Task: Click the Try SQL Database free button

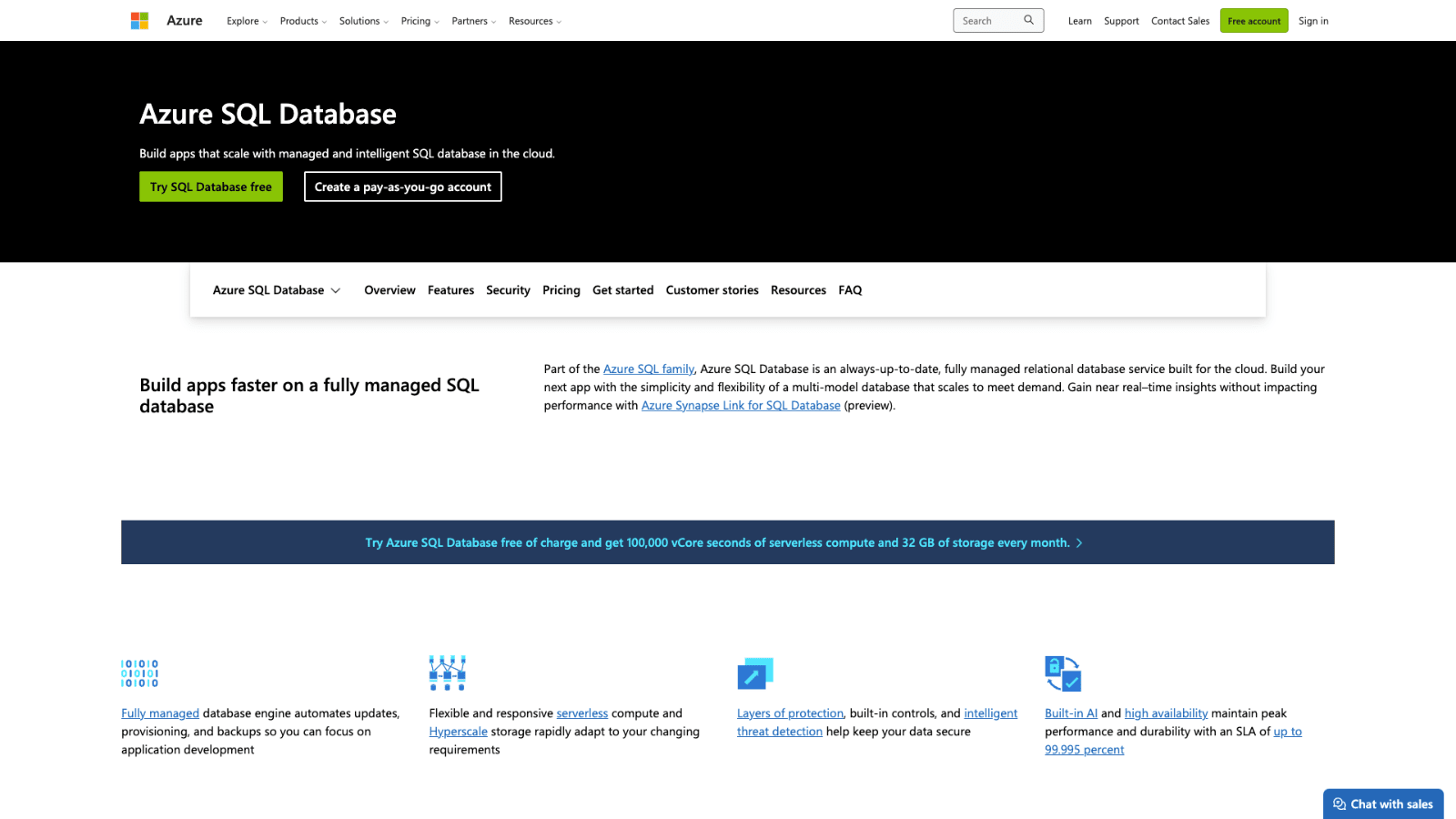Action: [x=211, y=187]
